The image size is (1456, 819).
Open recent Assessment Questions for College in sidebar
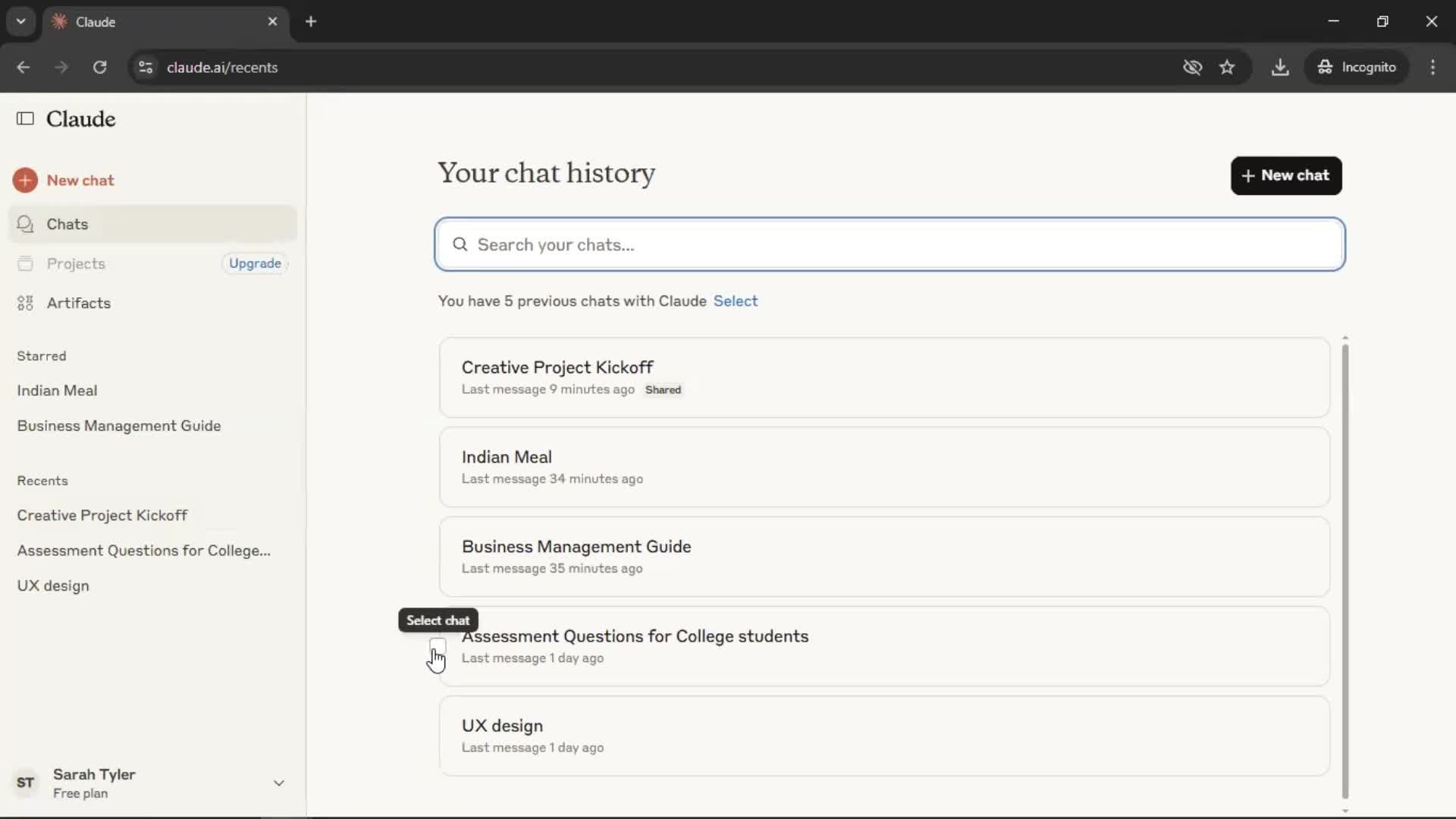144,551
